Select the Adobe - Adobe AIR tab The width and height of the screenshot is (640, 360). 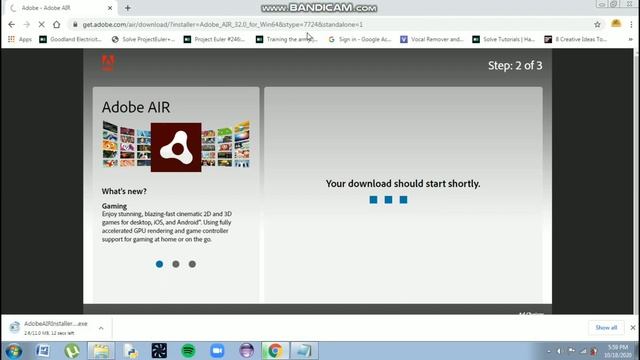pyautogui.click(x=59, y=8)
